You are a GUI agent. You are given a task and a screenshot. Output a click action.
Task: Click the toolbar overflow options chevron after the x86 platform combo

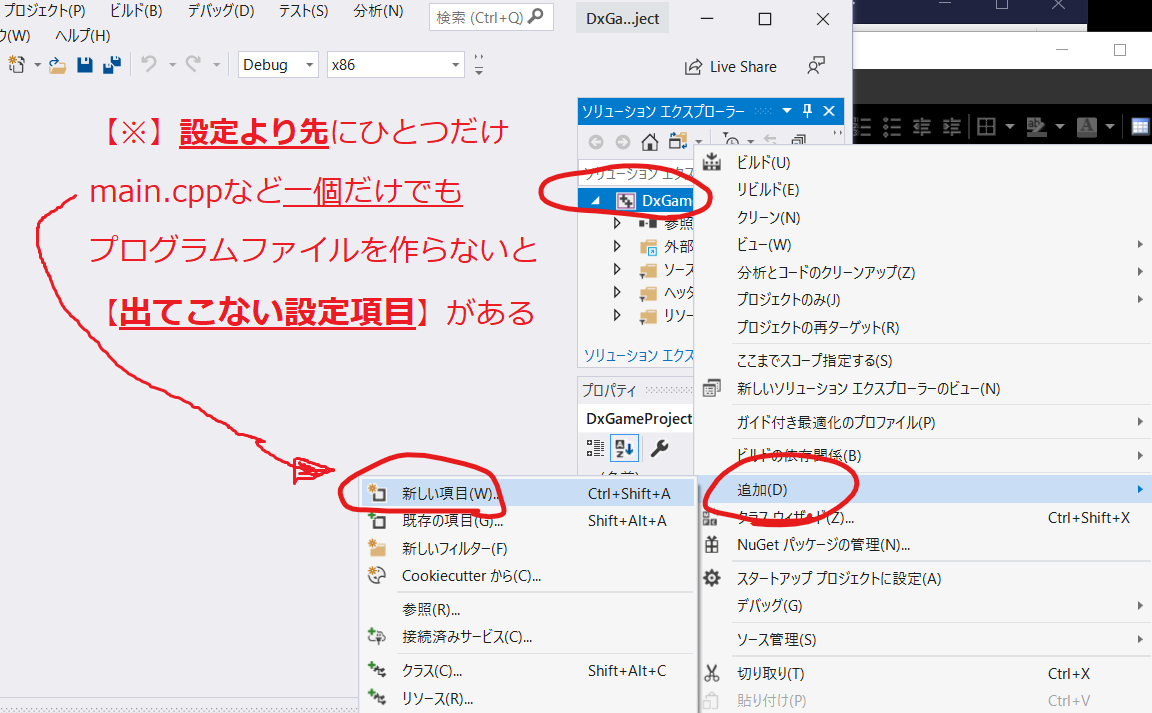479,65
